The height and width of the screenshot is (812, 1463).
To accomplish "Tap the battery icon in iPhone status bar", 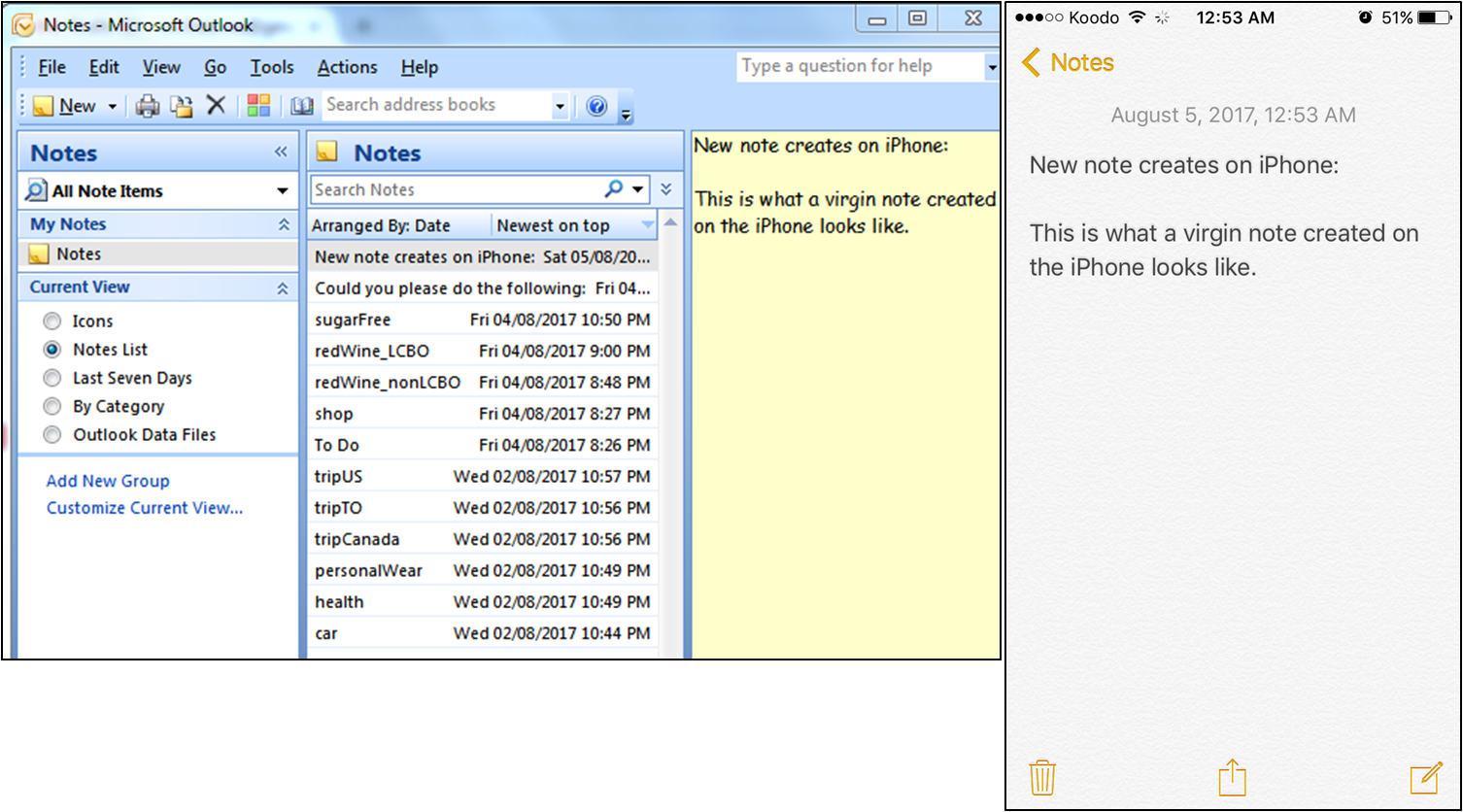I will click(1433, 17).
